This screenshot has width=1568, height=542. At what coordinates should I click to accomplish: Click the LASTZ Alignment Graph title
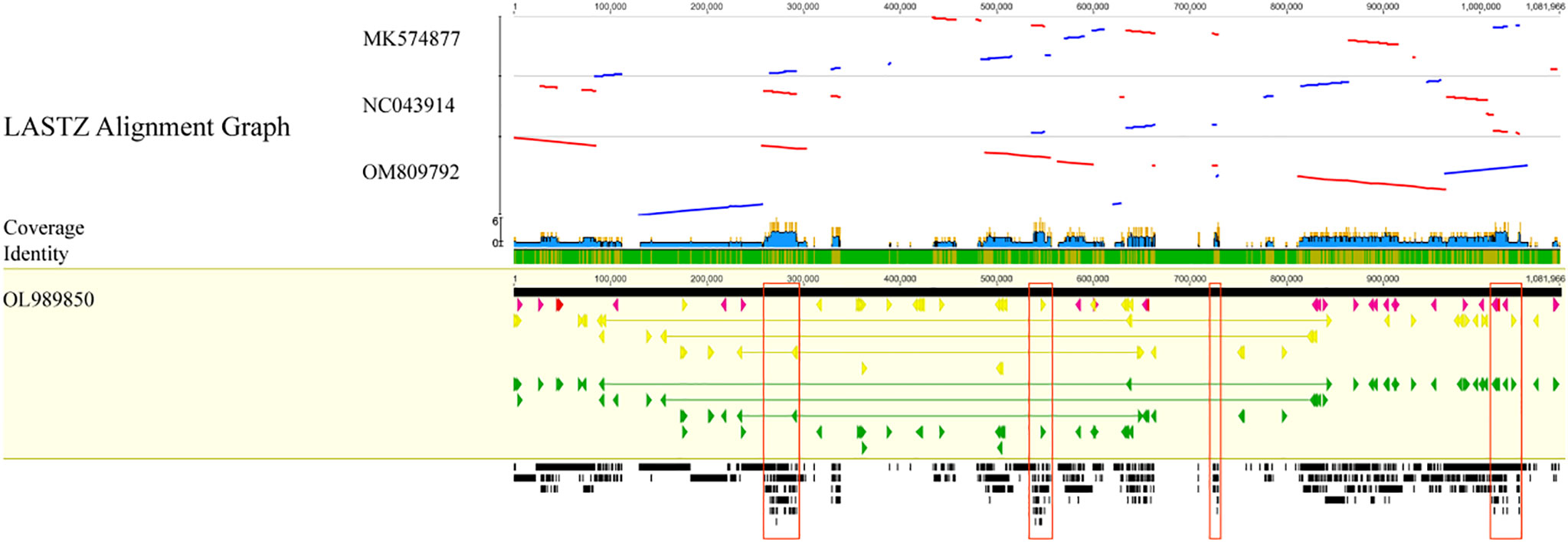coord(147,127)
